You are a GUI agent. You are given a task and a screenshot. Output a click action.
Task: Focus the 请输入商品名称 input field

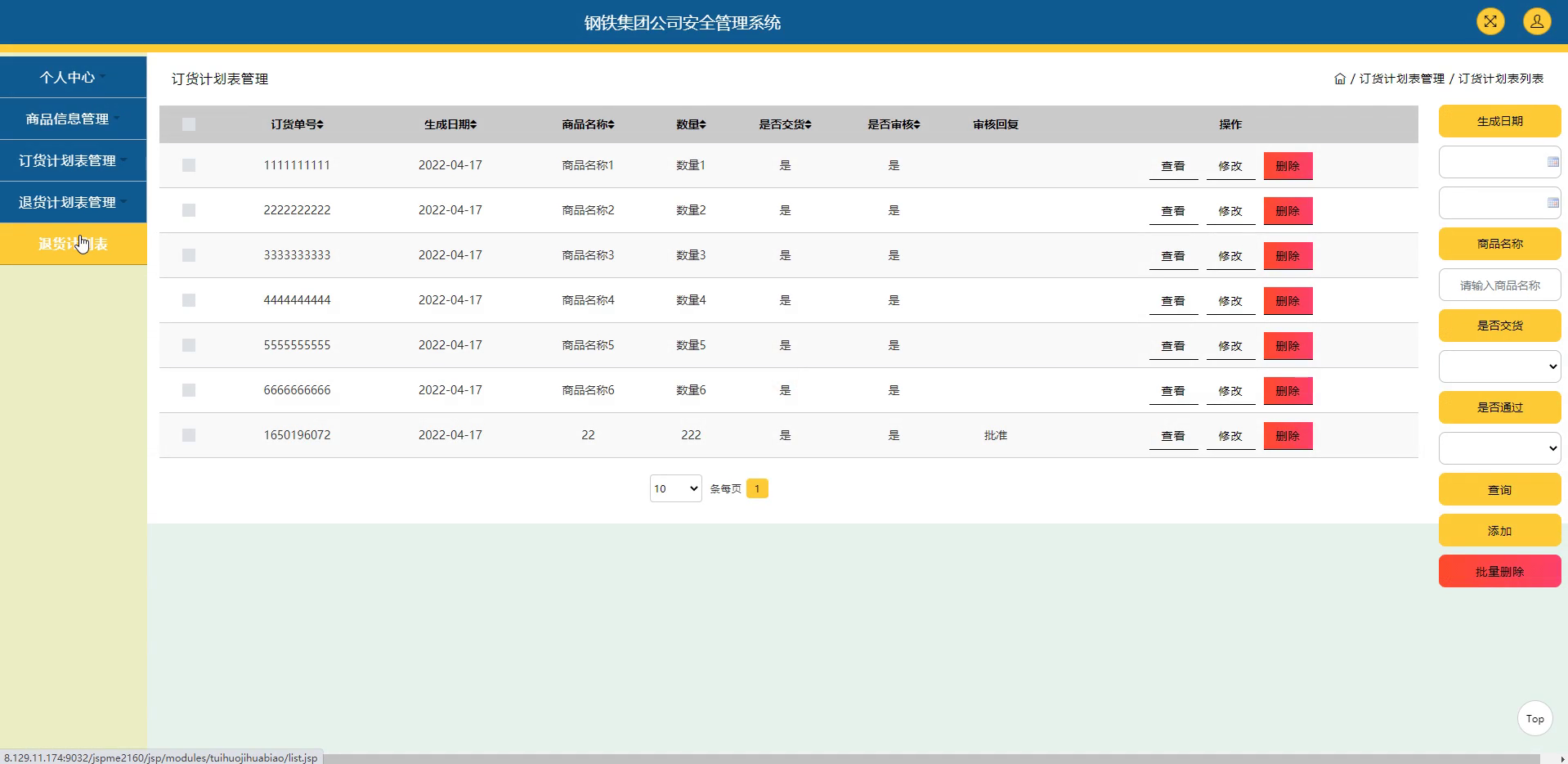point(1499,285)
